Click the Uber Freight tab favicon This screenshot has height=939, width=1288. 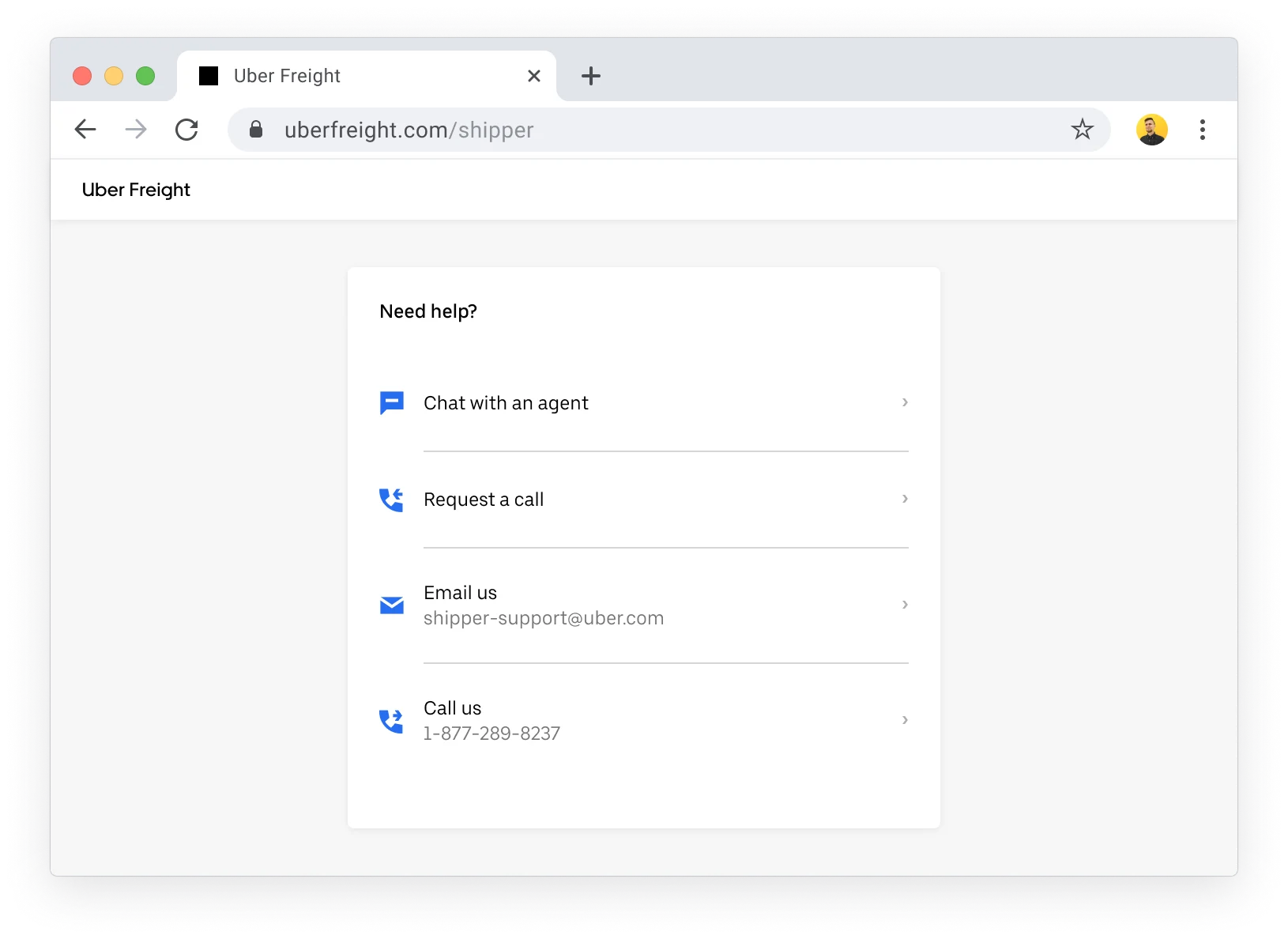[209, 76]
